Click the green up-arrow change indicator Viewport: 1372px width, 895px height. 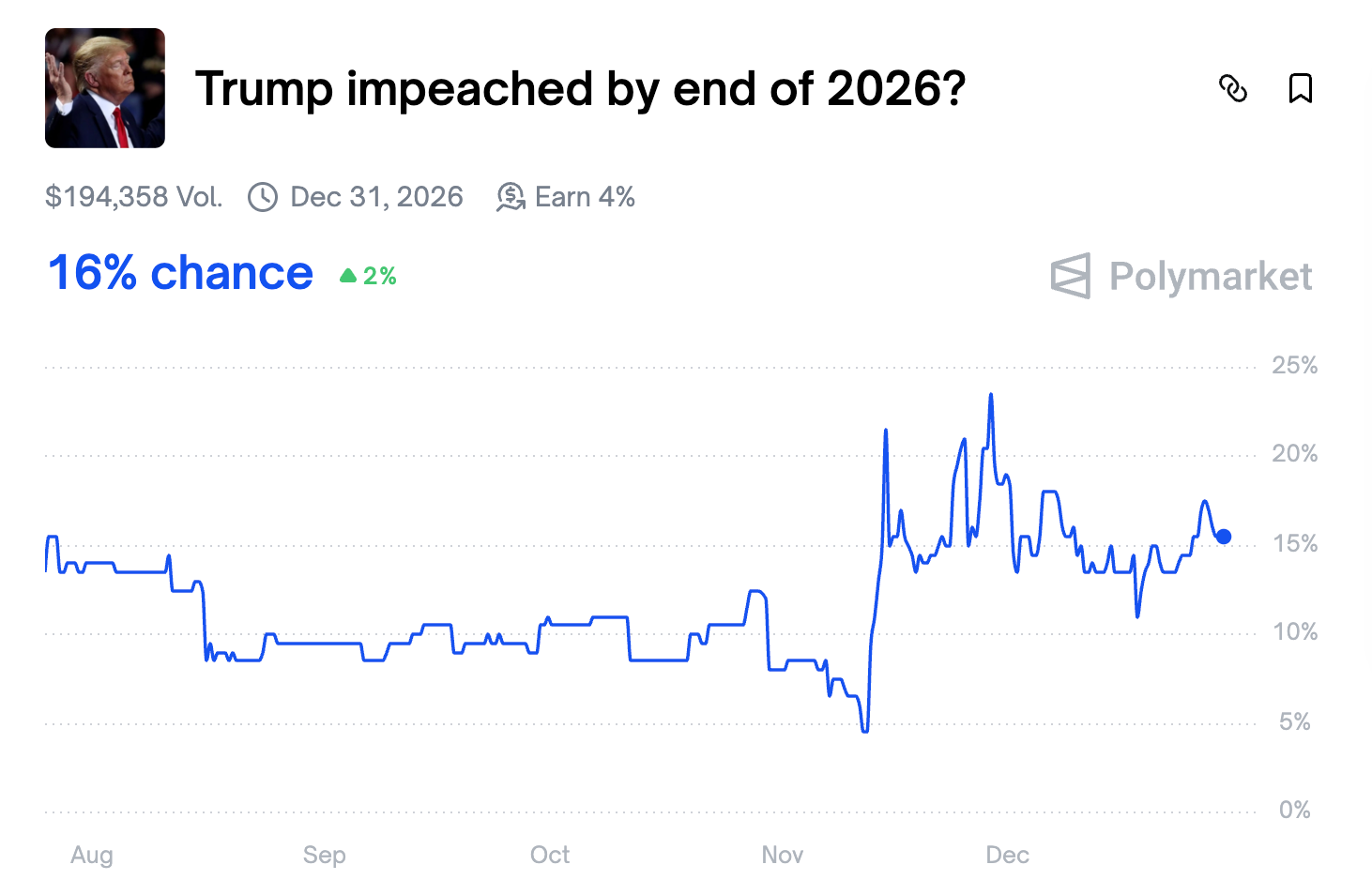pyautogui.click(x=348, y=276)
